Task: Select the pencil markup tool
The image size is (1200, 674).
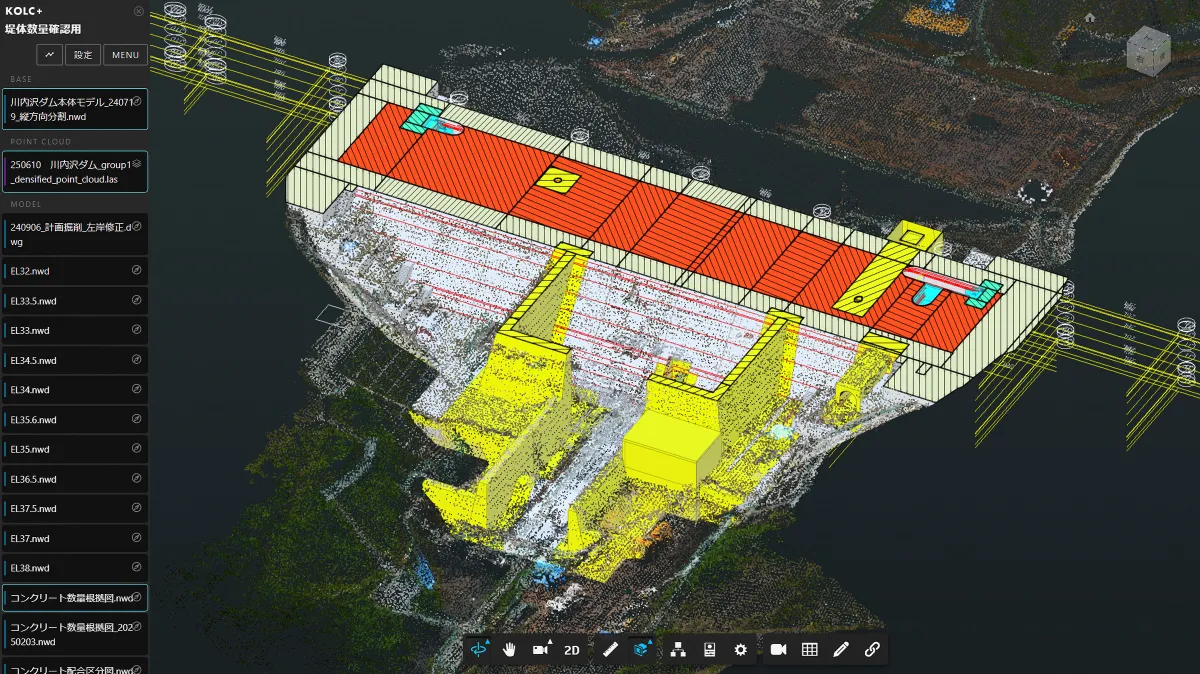Action: coord(841,649)
